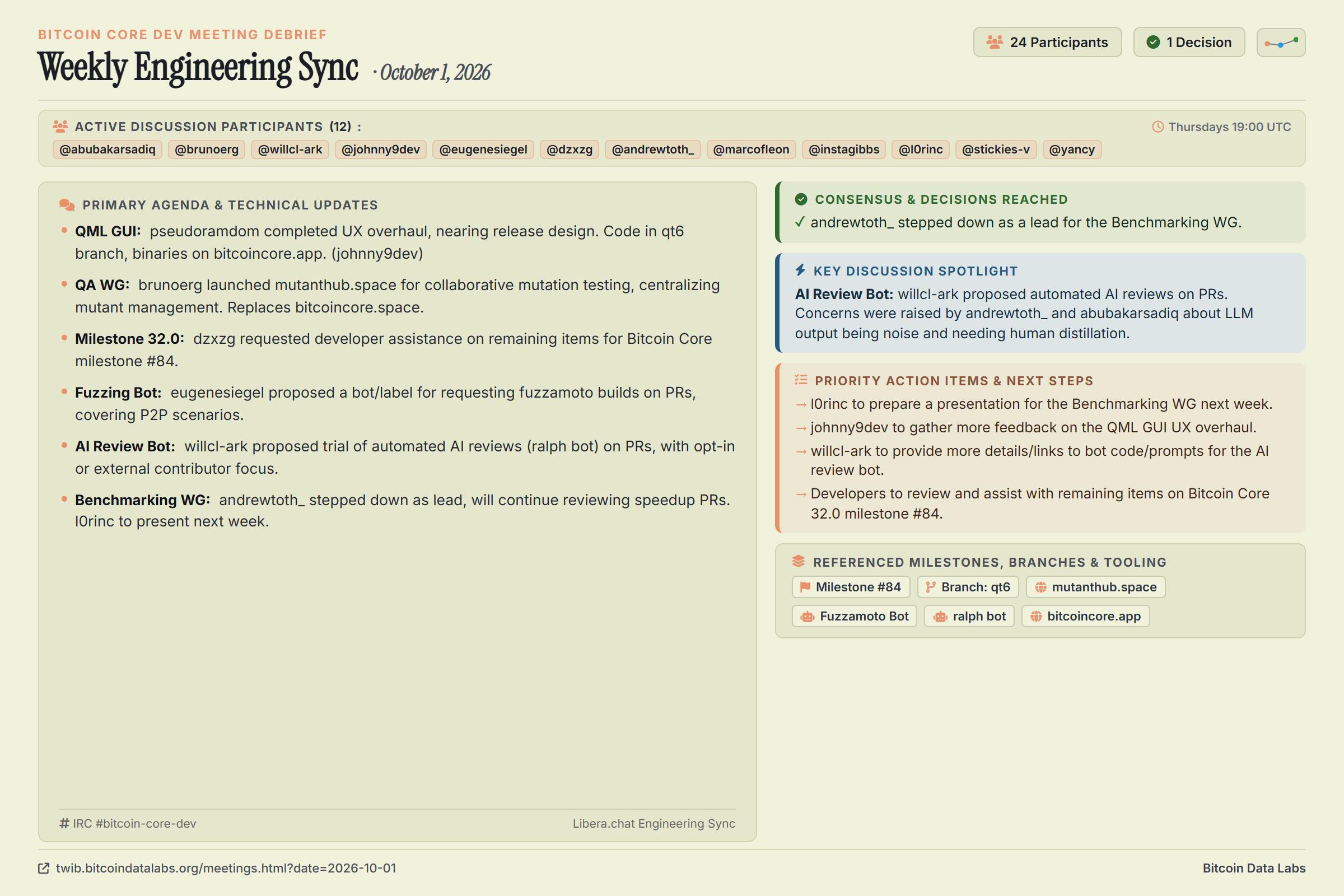Click the robot icon in ralph bot chip

tap(940, 617)
